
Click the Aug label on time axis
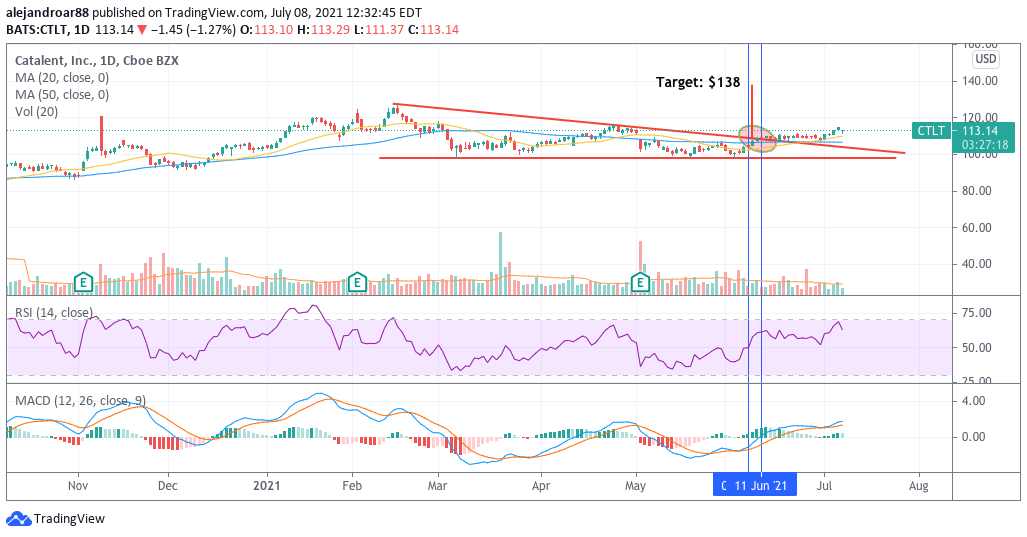(919, 486)
